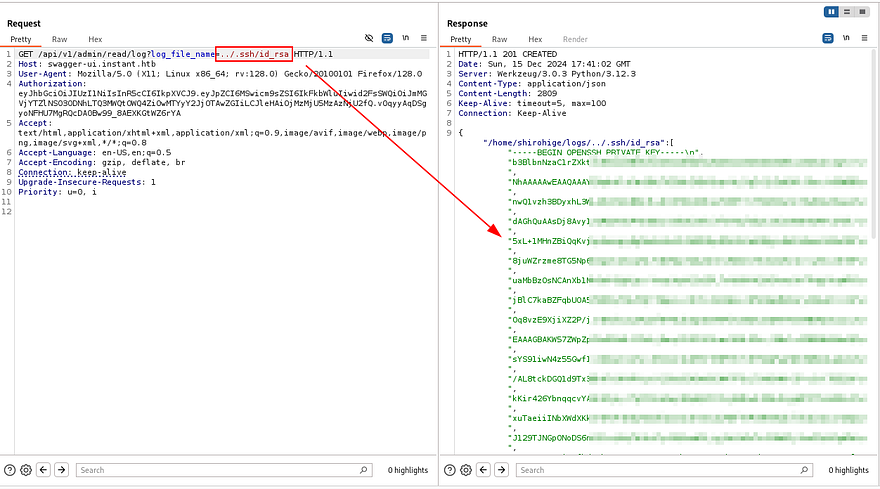Image resolution: width=880 pixels, height=489 pixels.
Task: Click the Request panel title
Action: click(x=24, y=24)
